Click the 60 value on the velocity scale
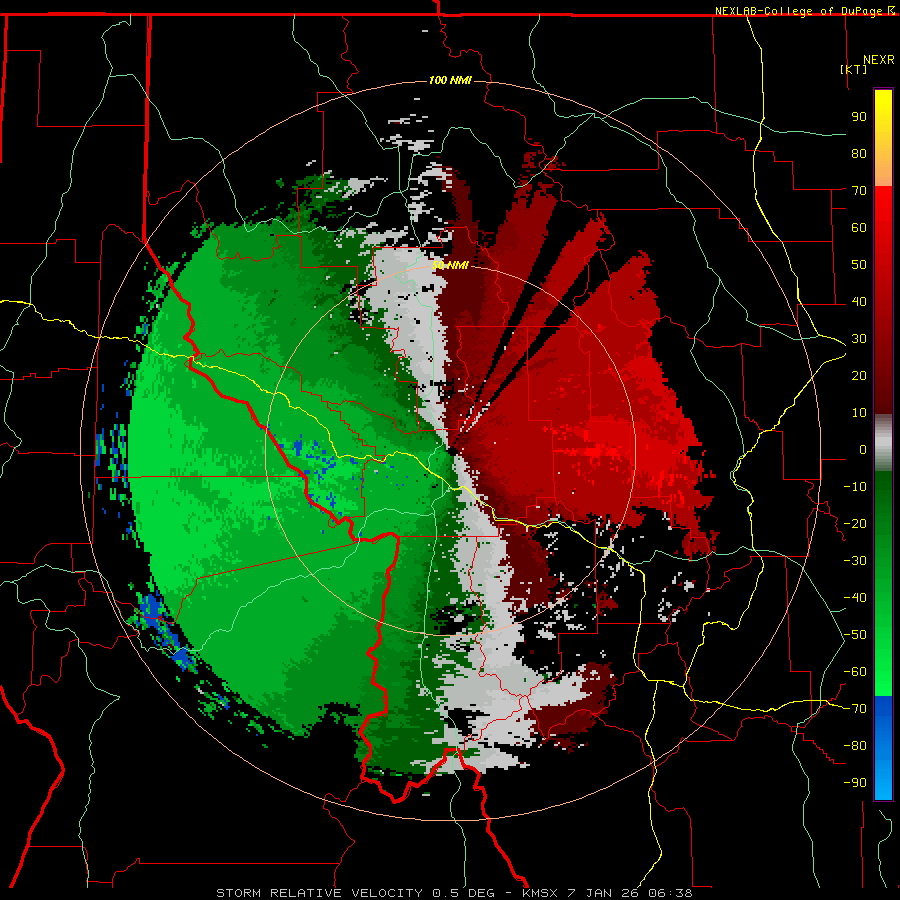The width and height of the screenshot is (900, 900). pyautogui.click(x=859, y=227)
